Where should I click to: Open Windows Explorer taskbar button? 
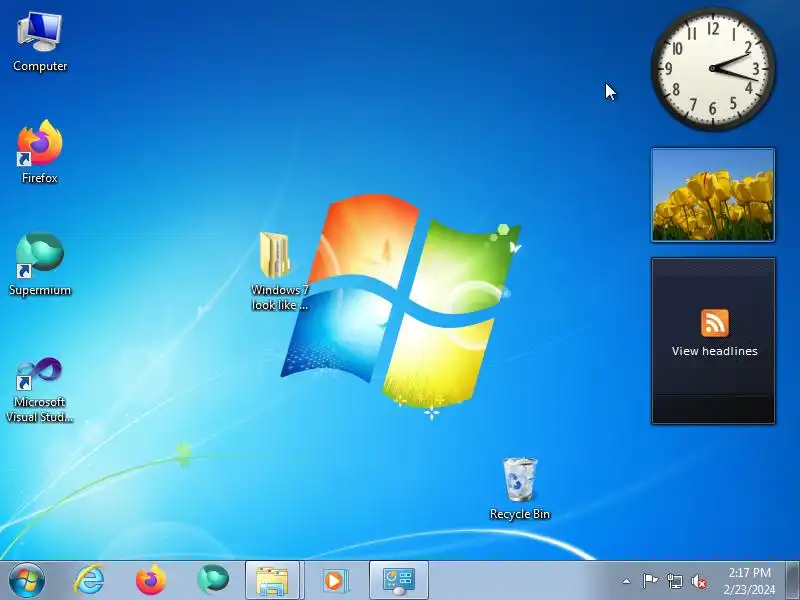(x=273, y=581)
